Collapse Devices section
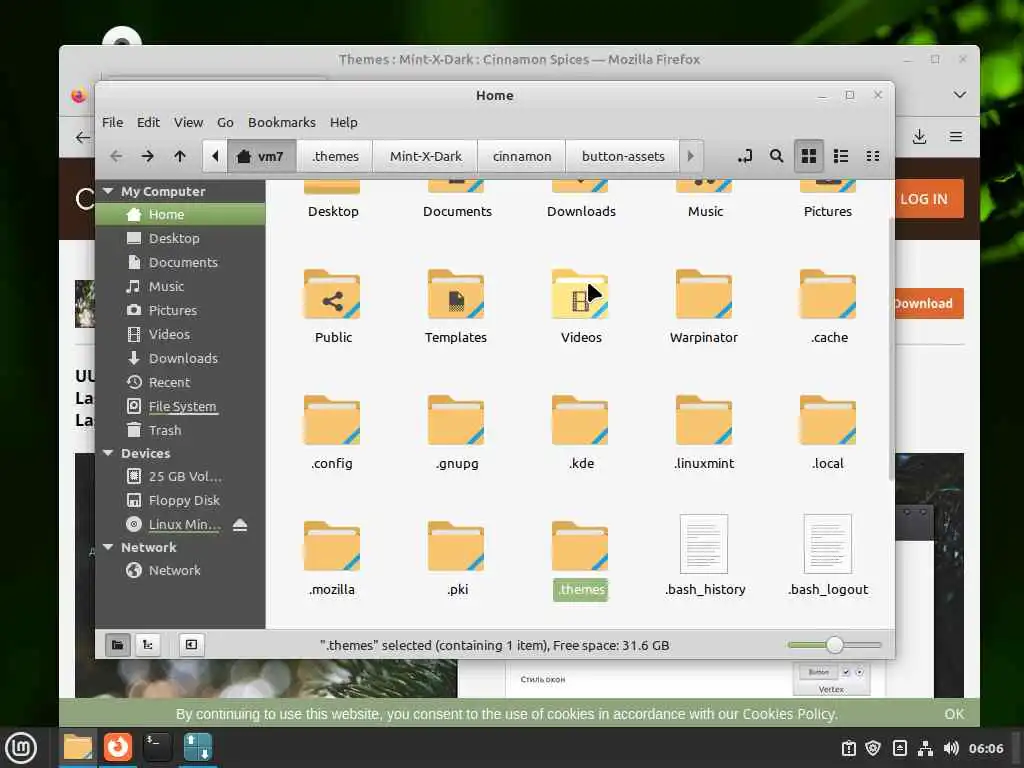1024x768 pixels. point(108,453)
